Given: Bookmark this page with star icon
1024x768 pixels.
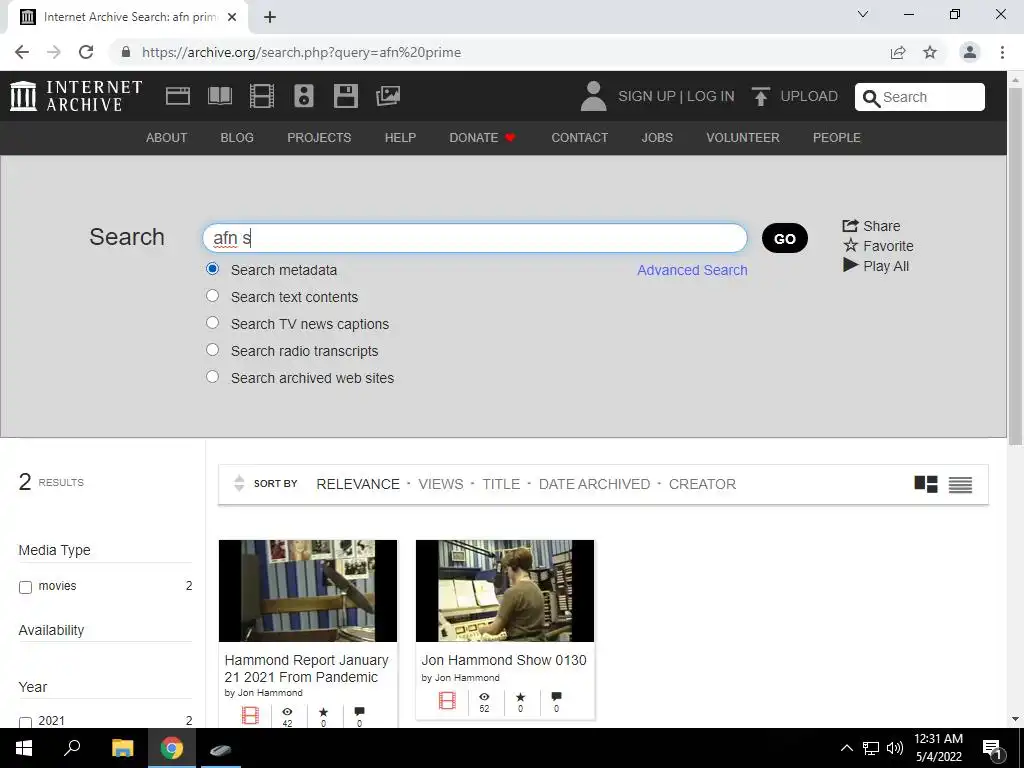Looking at the screenshot, I should coord(929,52).
